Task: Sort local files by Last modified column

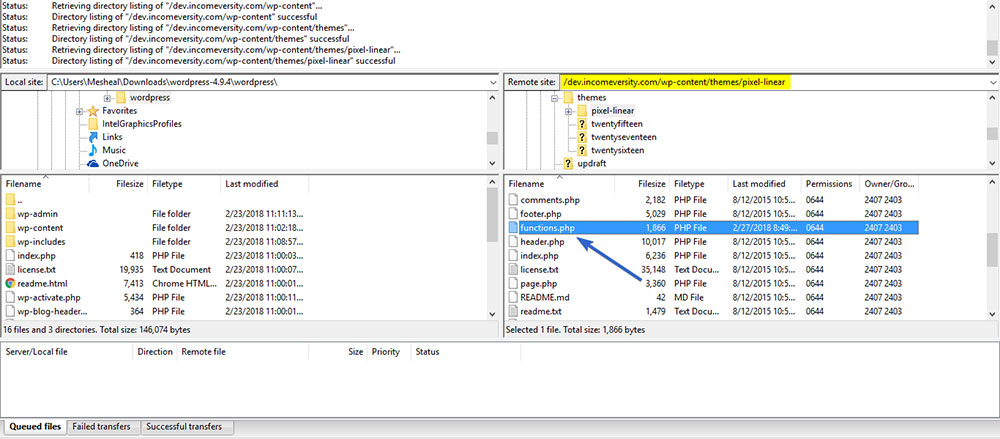Action: (251, 184)
